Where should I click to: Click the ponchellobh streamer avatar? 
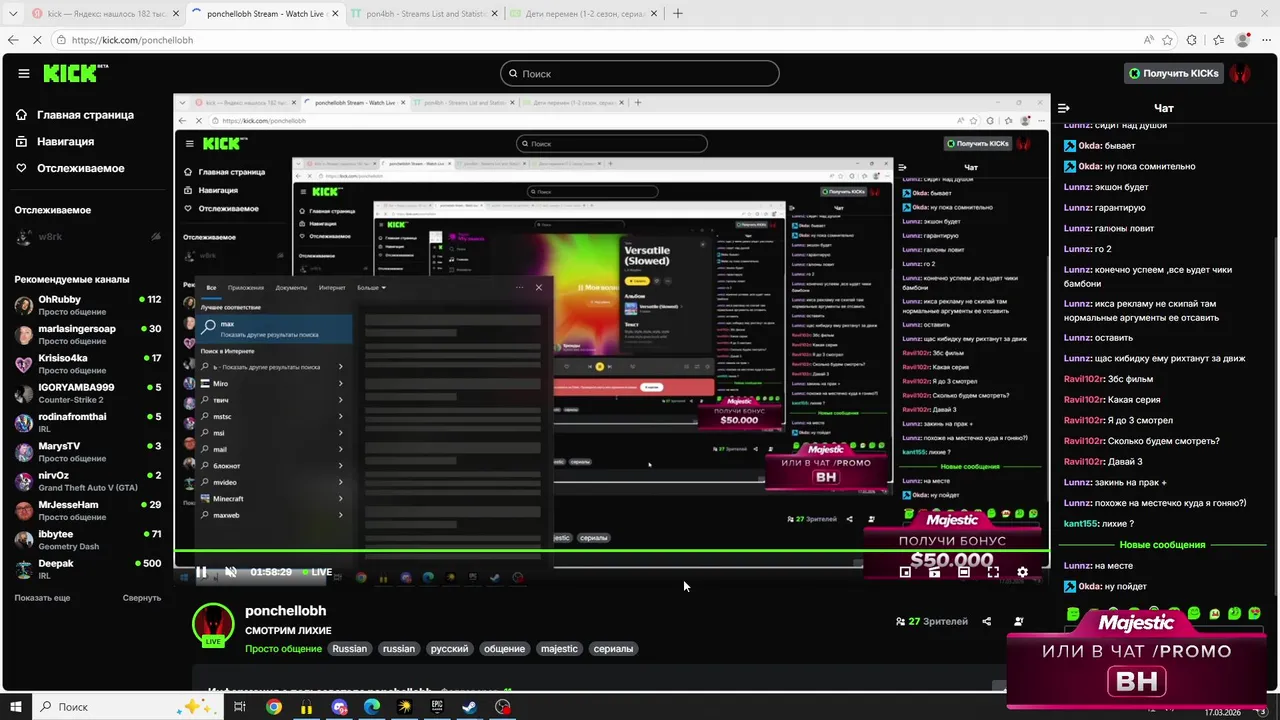pyautogui.click(x=213, y=624)
